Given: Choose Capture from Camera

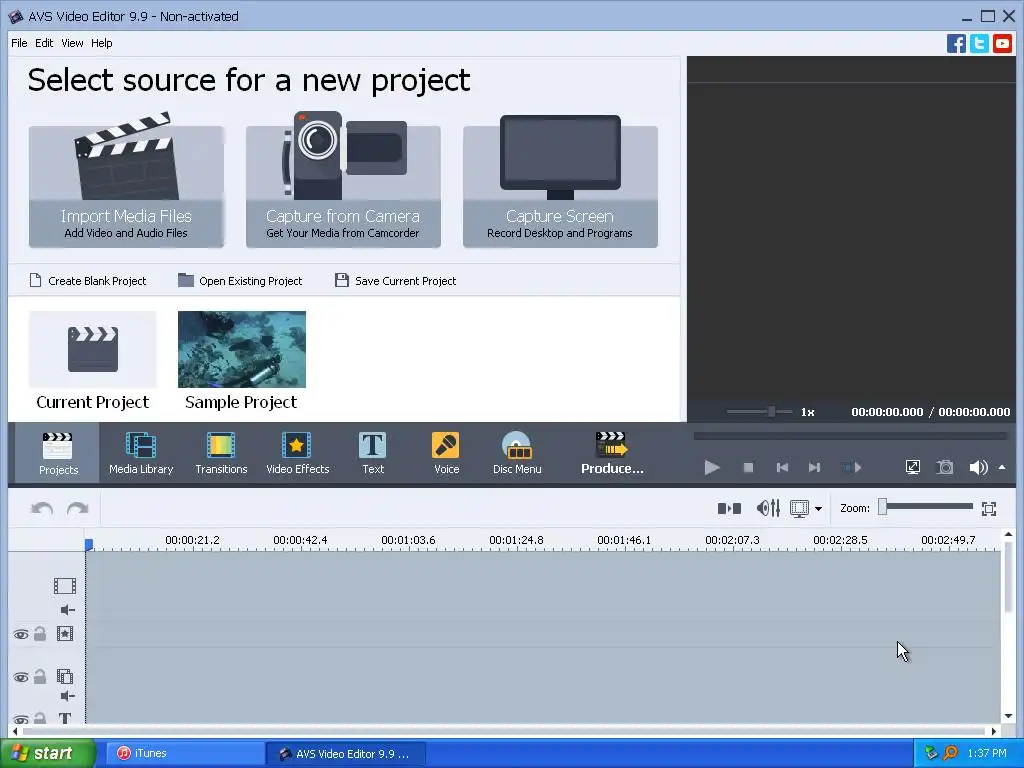Looking at the screenshot, I should [343, 187].
